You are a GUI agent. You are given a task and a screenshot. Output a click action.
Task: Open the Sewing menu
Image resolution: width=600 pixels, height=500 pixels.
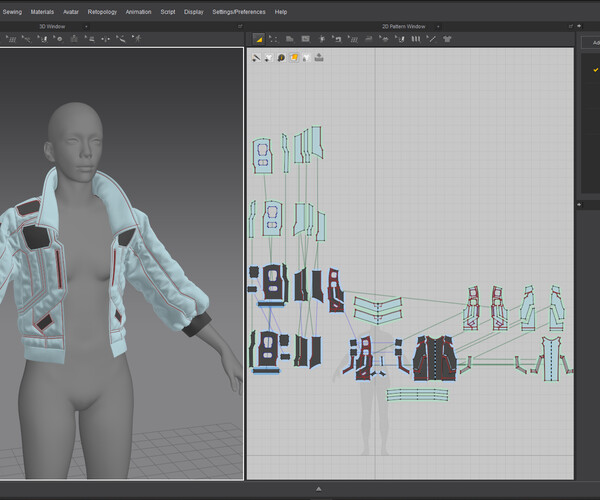12,12
